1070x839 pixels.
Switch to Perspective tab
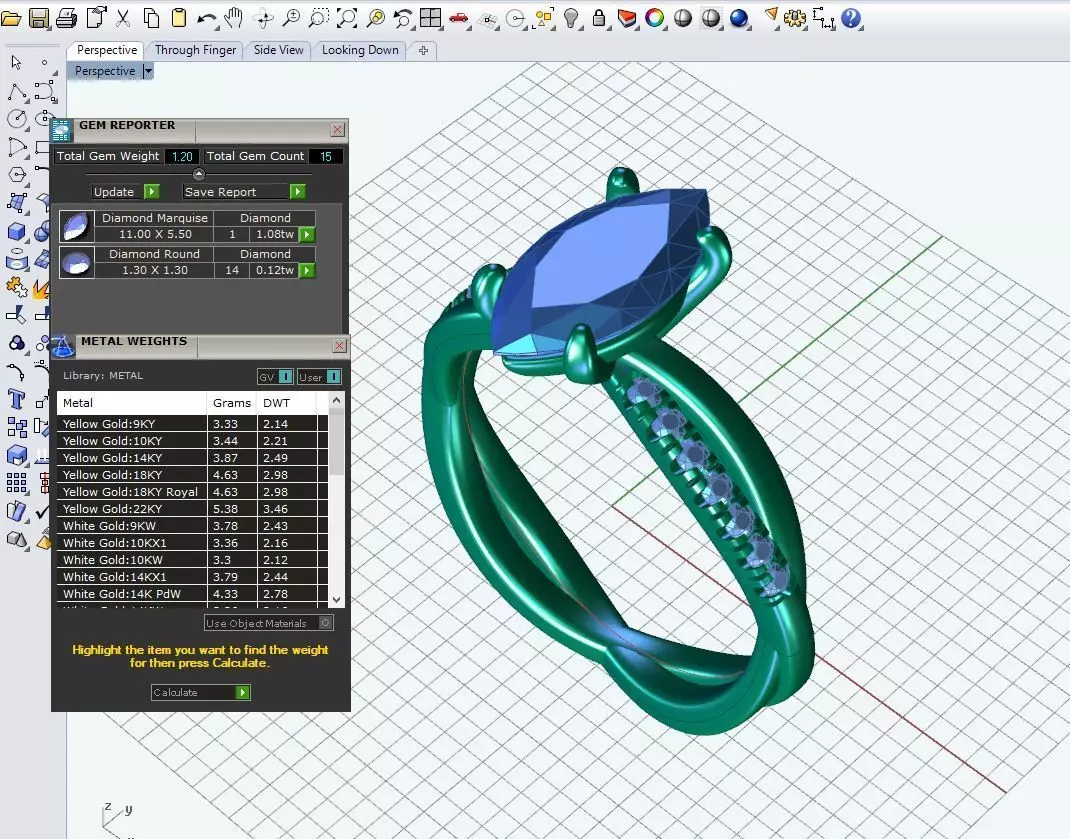point(106,50)
